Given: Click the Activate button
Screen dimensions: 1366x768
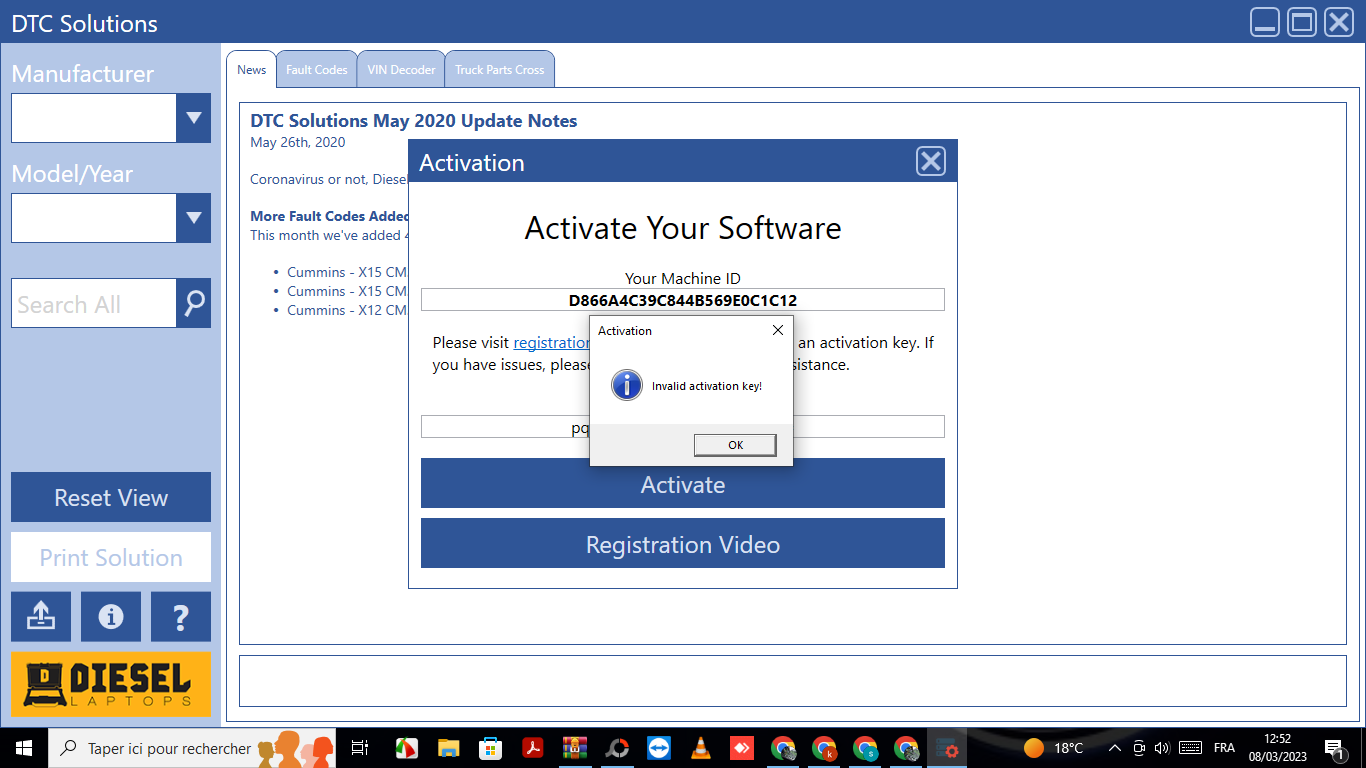Looking at the screenshot, I should coord(683,484).
